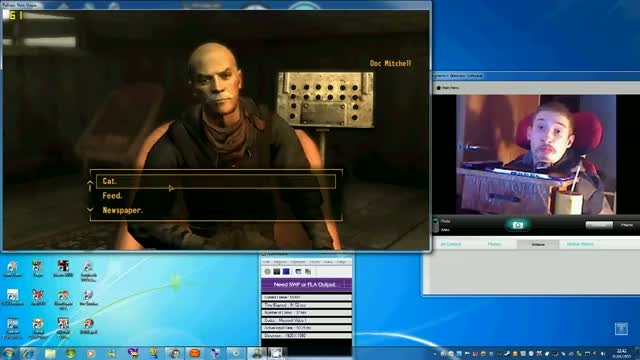Click the grey button left of webcam preferences
640x360 pixels.
599,225
